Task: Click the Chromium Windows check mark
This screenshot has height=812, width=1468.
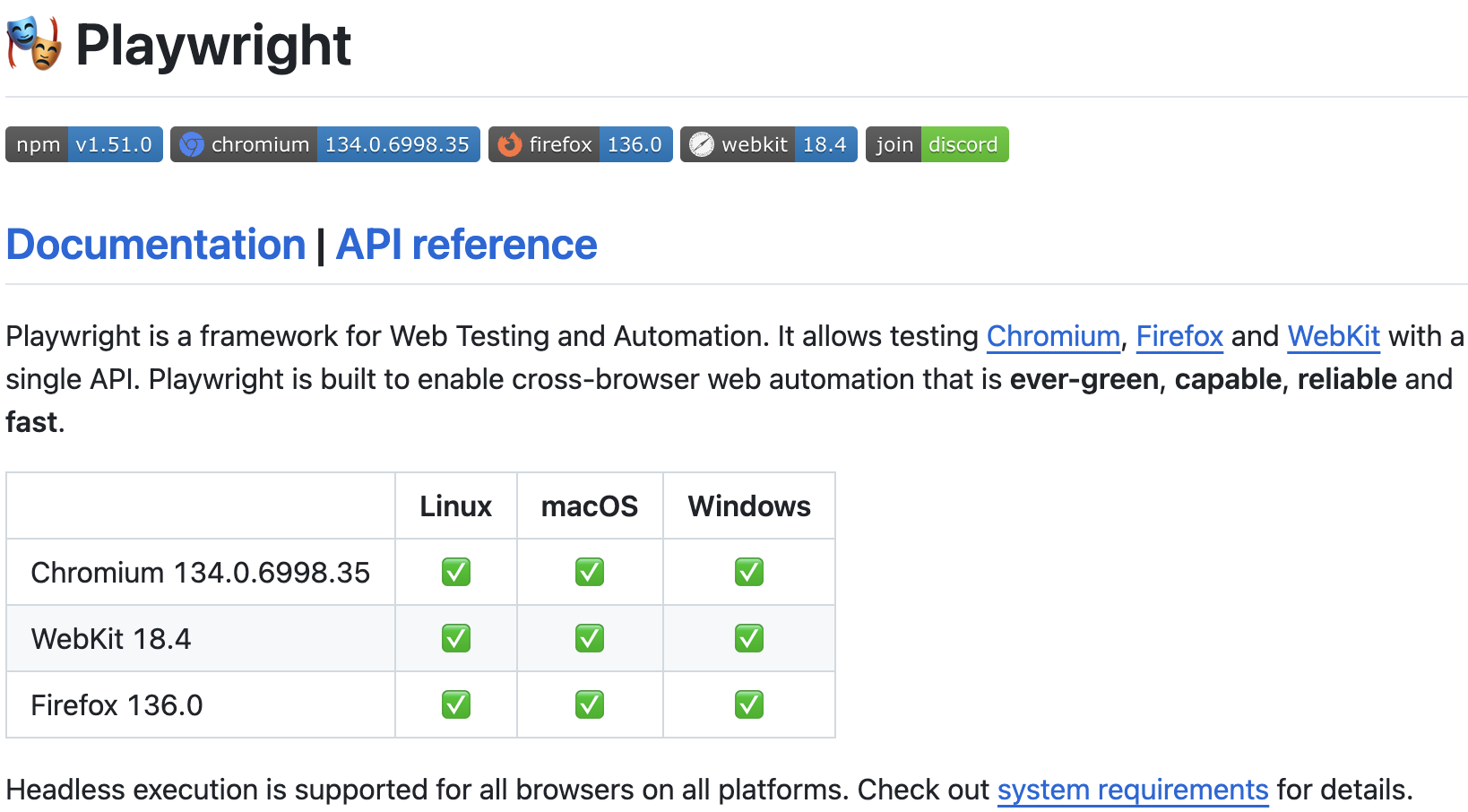Action: [749, 572]
